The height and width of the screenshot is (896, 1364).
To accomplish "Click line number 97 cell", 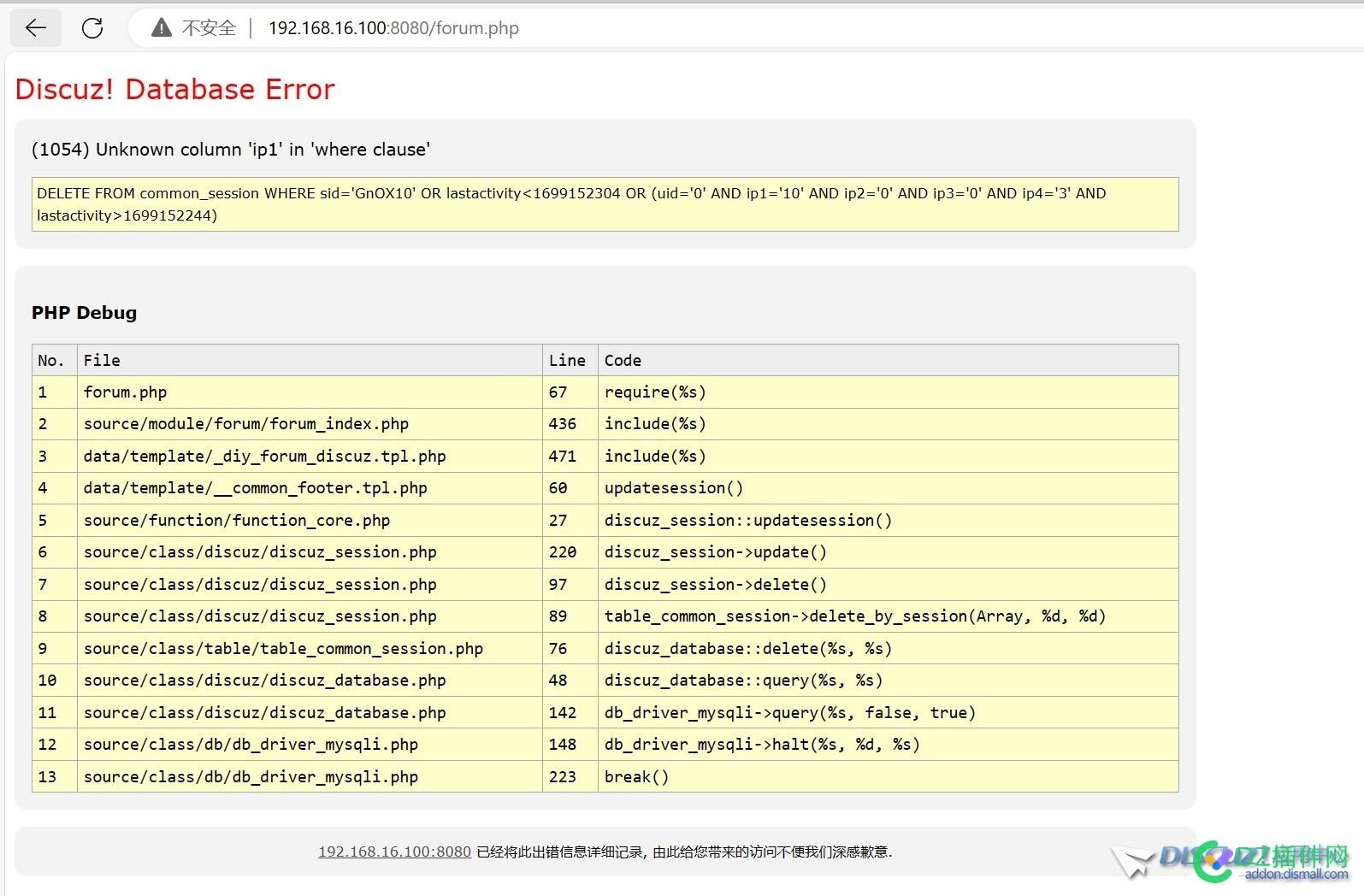I will [570, 585].
